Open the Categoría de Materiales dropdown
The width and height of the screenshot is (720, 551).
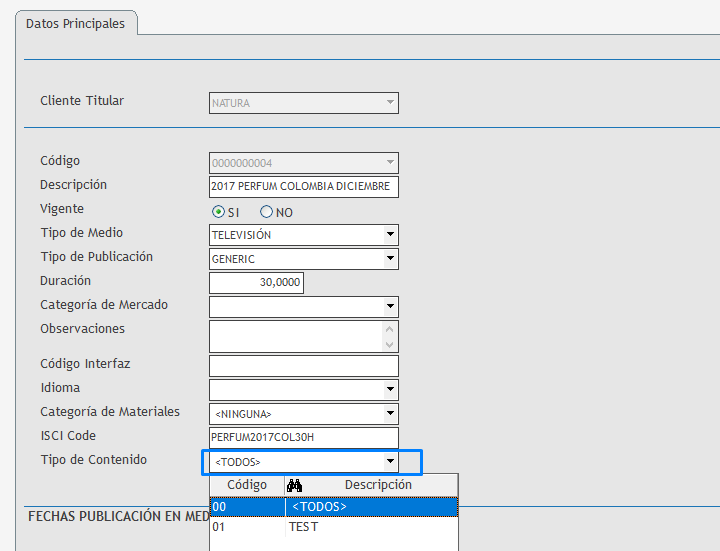[x=390, y=414]
